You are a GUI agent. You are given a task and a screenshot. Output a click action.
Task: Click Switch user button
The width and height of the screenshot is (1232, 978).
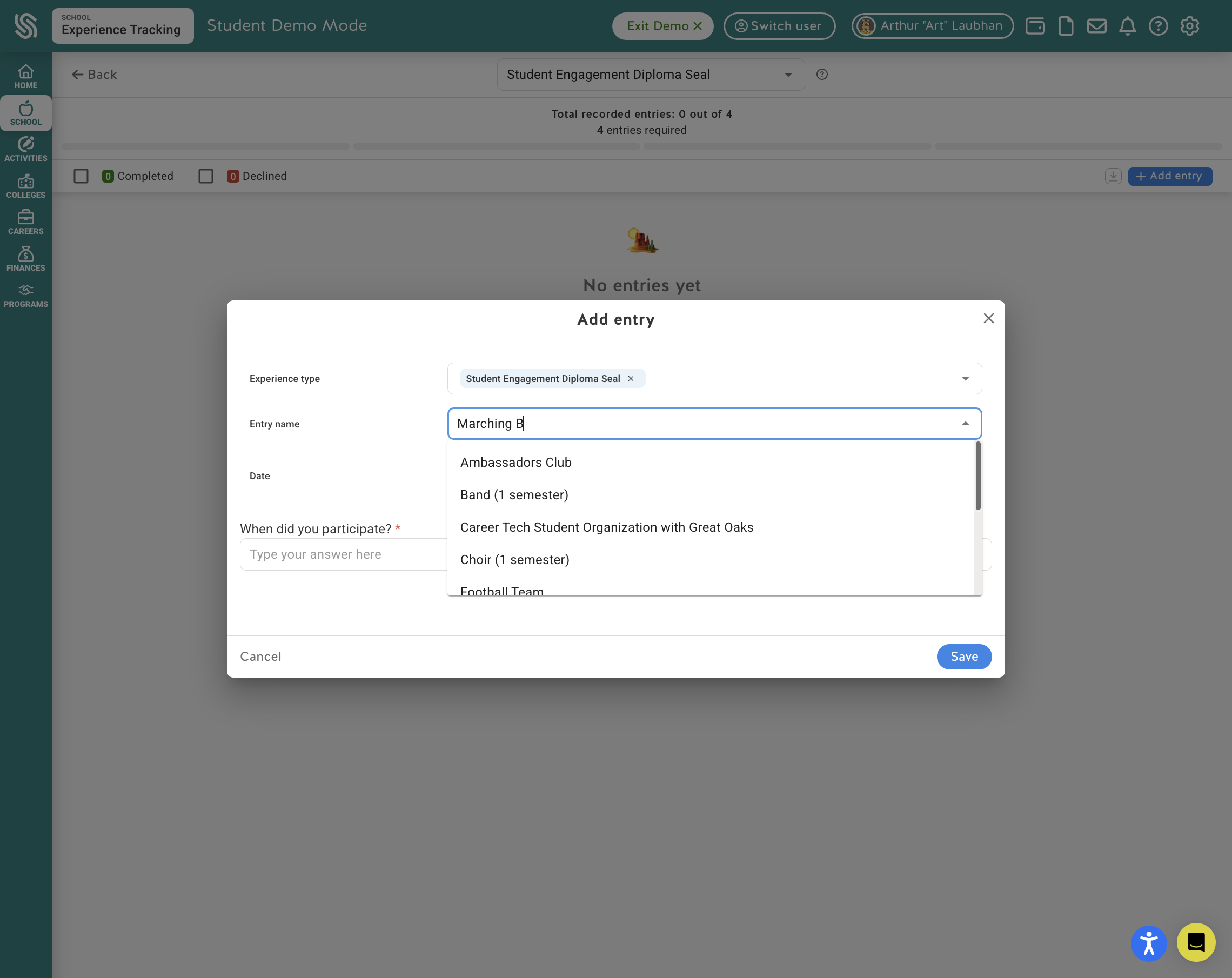[x=779, y=26]
